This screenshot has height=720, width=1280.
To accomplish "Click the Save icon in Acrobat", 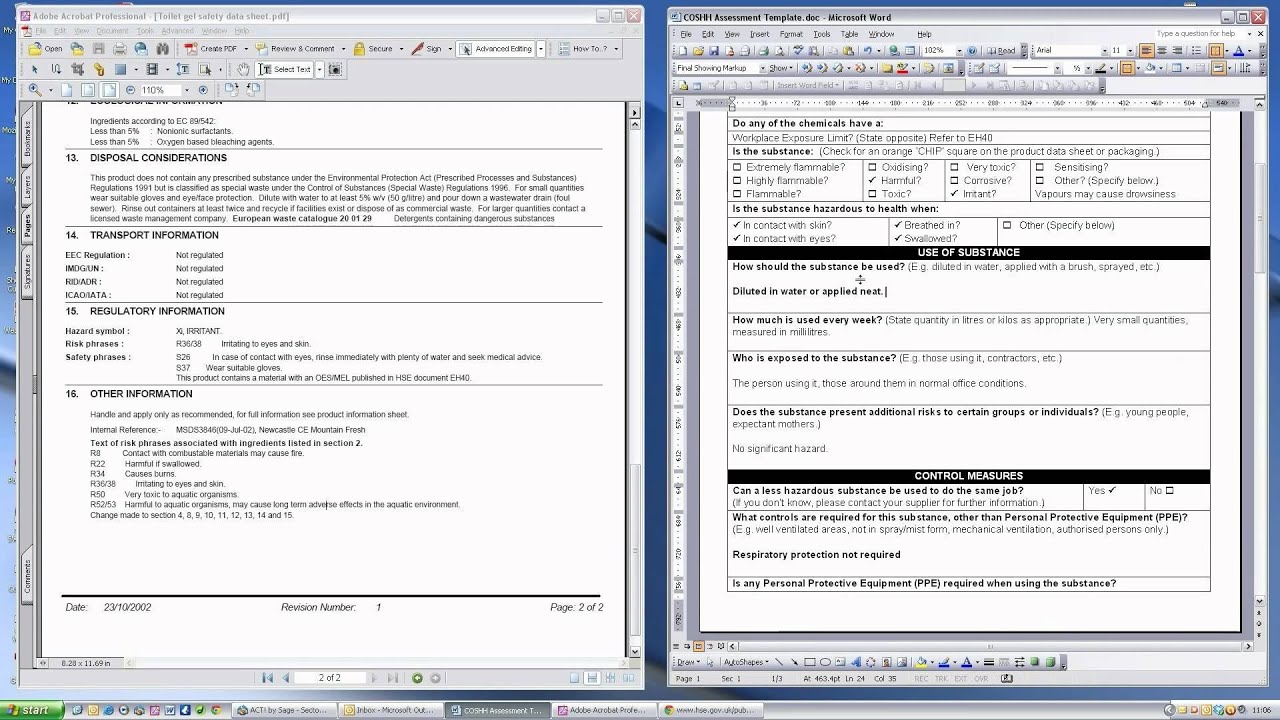I will (x=98, y=48).
